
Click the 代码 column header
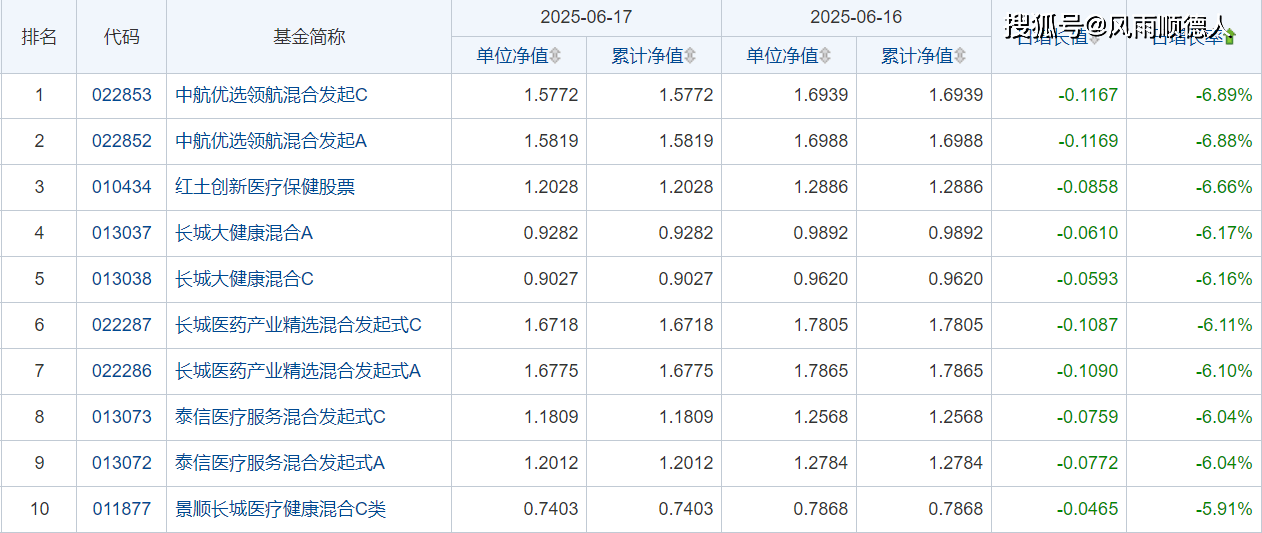(122, 37)
